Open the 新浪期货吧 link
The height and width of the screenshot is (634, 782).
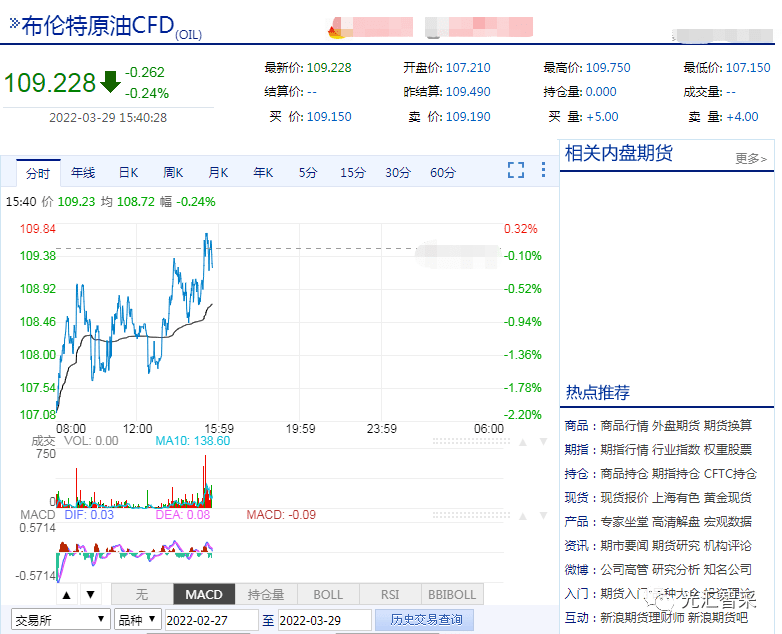click(x=718, y=618)
